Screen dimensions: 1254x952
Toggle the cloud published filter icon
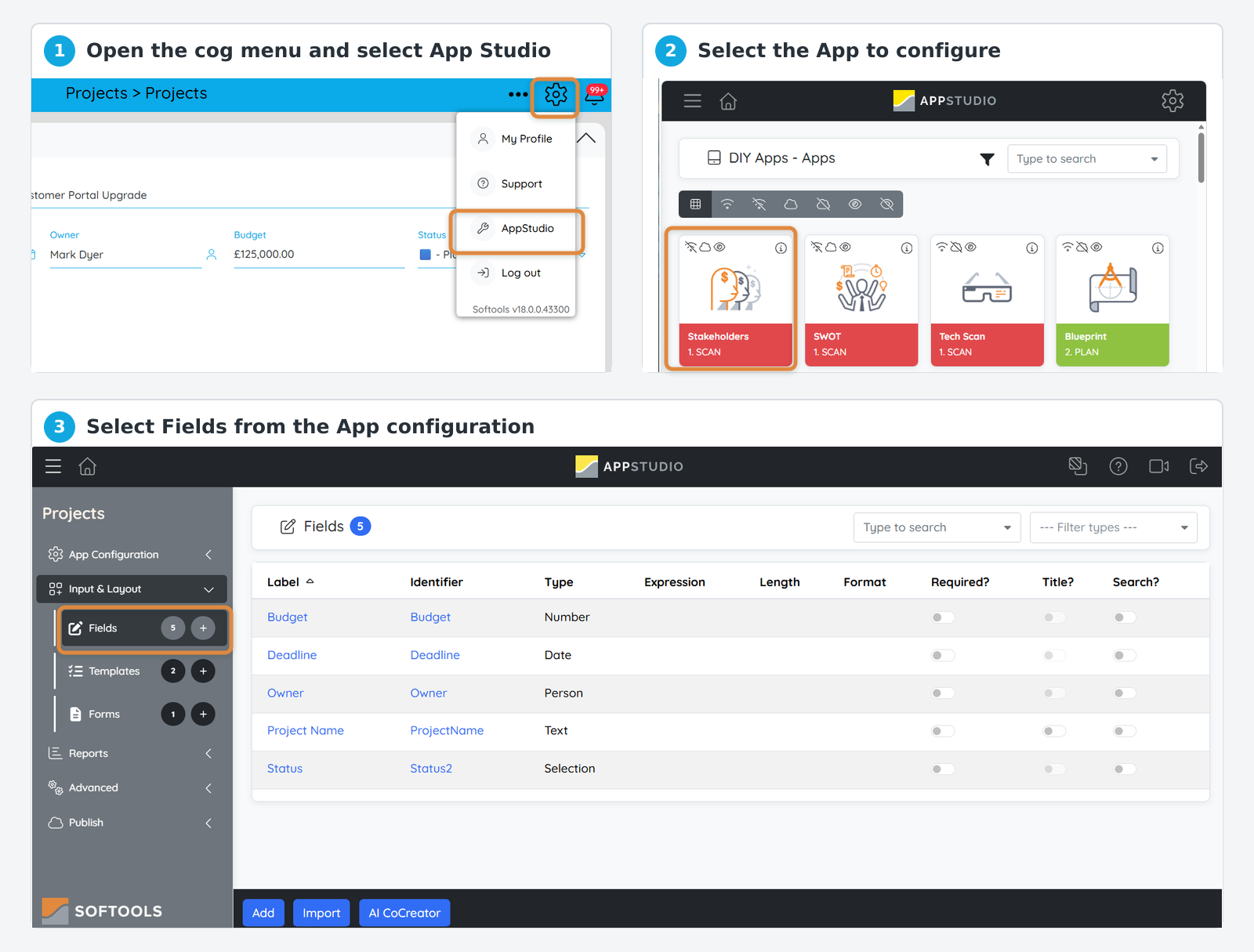[x=792, y=205]
